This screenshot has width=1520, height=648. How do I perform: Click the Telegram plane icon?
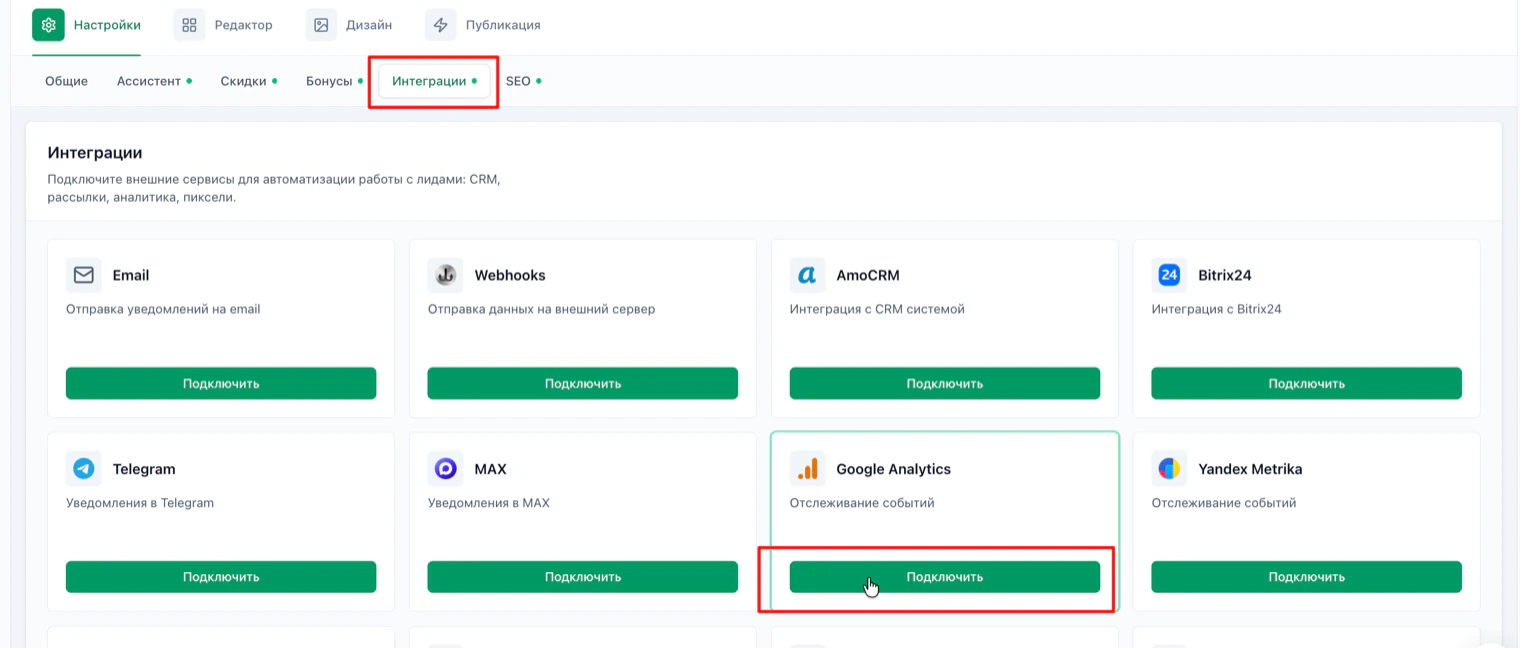84,469
